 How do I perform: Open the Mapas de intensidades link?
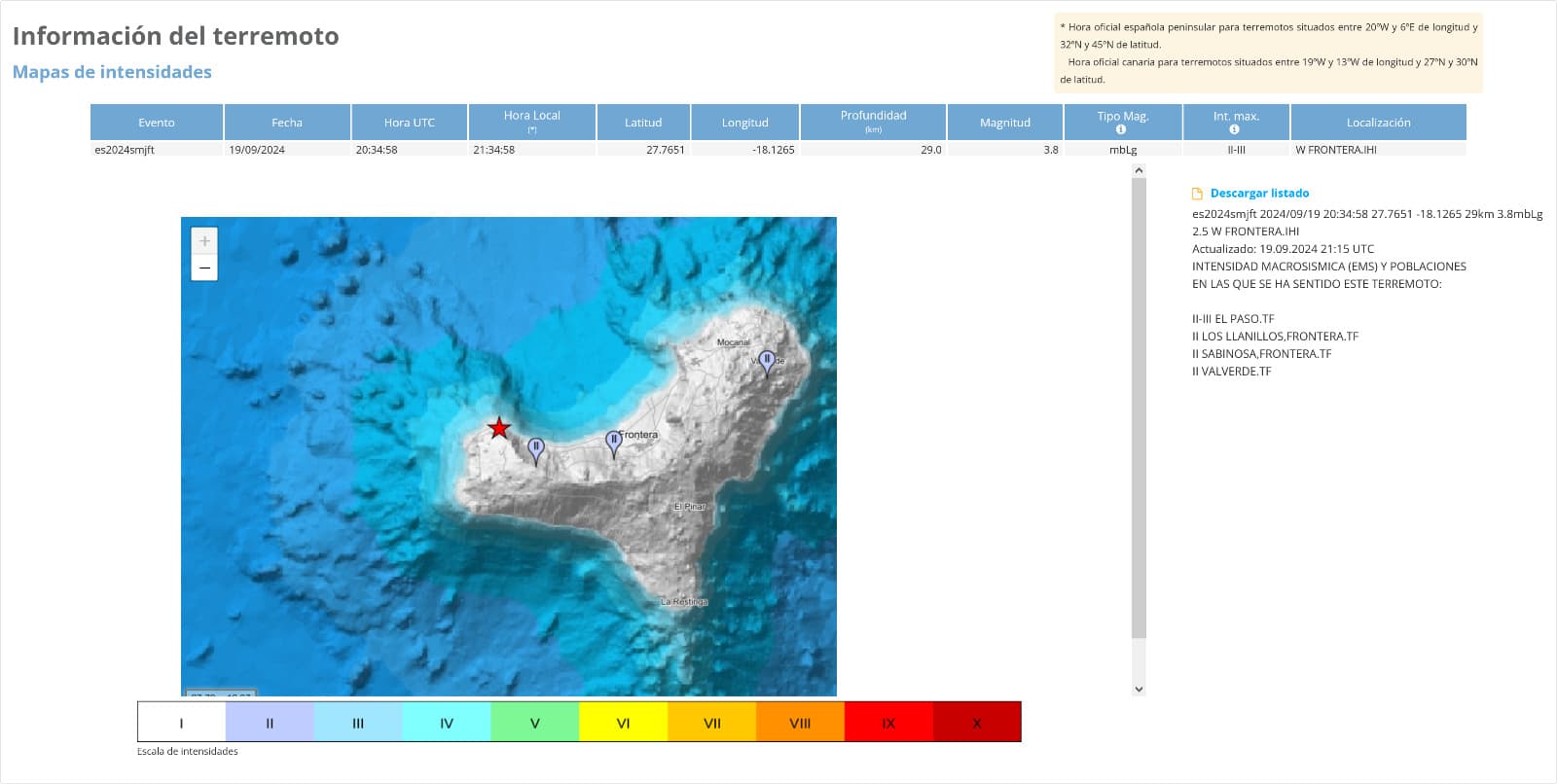point(112,72)
